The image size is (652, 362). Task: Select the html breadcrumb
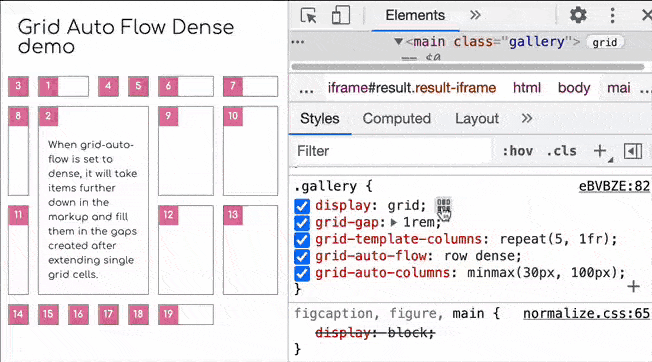click(x=526, y=88)
